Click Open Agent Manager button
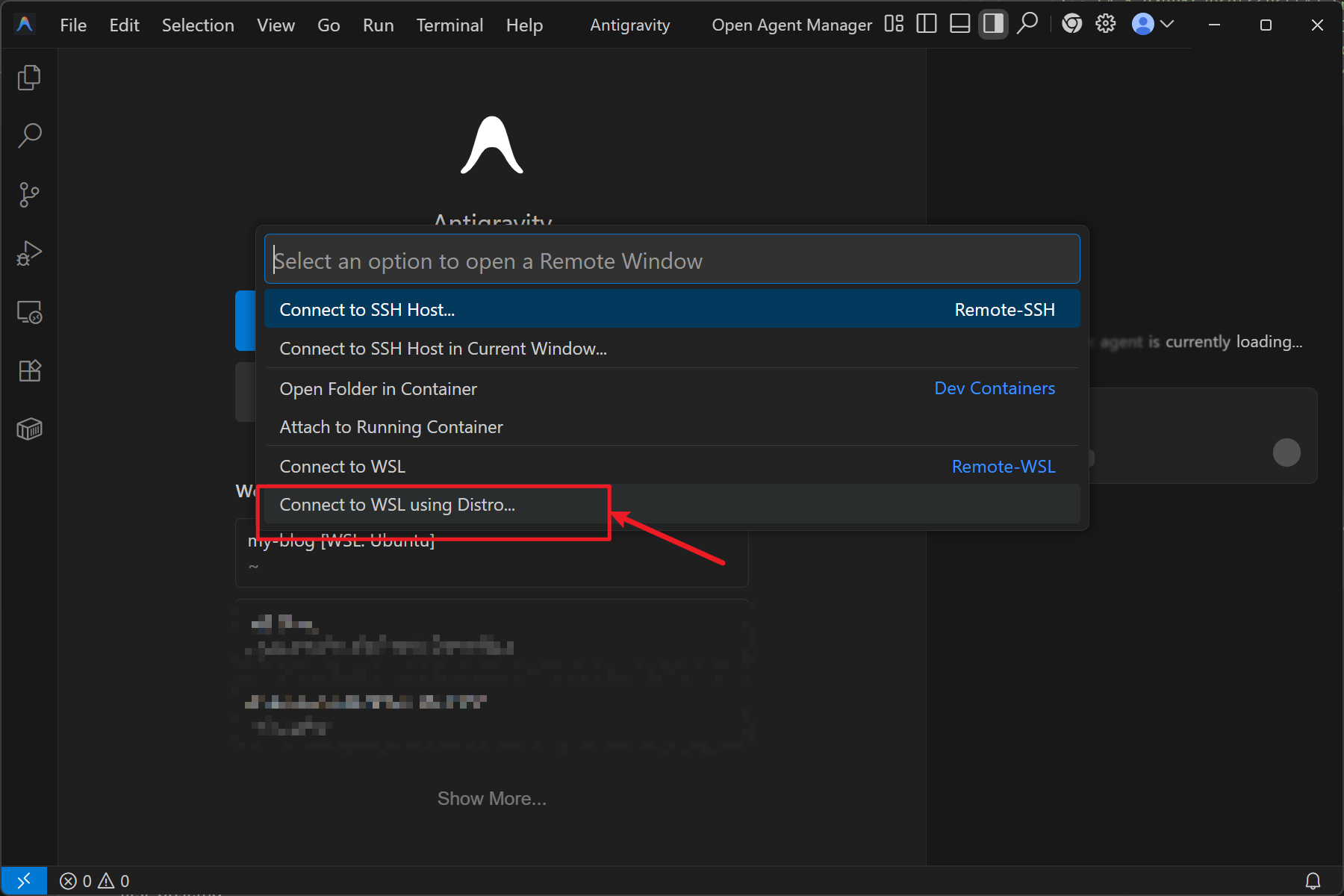 791,25
